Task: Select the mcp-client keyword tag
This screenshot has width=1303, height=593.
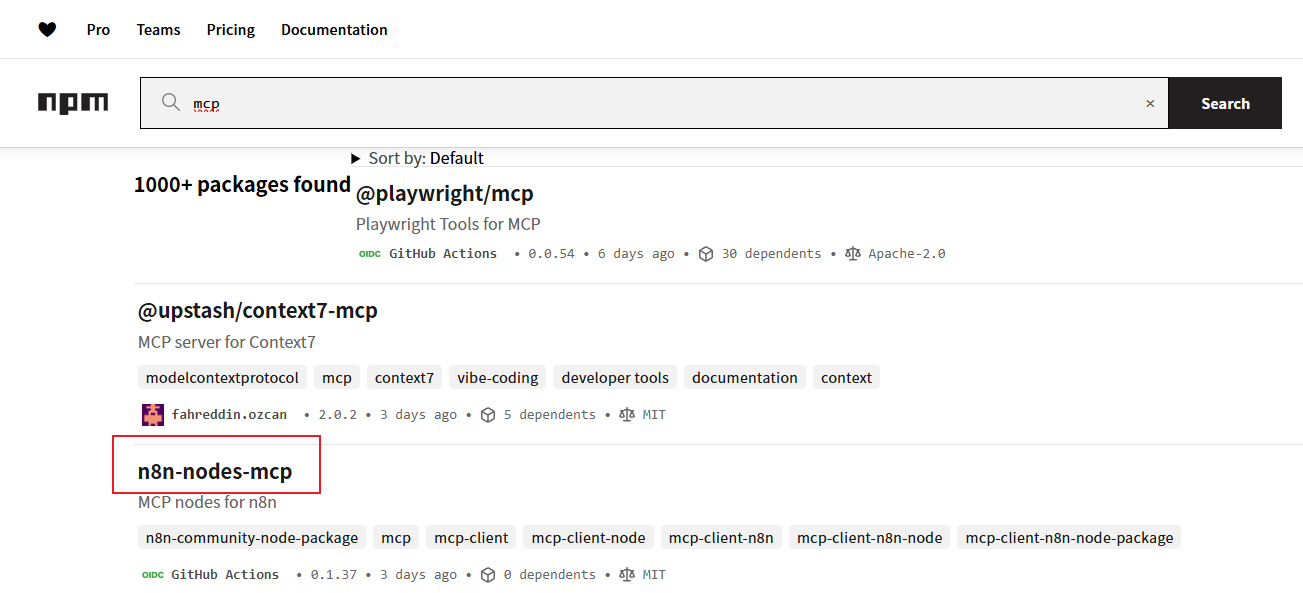Action: [471, 538]
